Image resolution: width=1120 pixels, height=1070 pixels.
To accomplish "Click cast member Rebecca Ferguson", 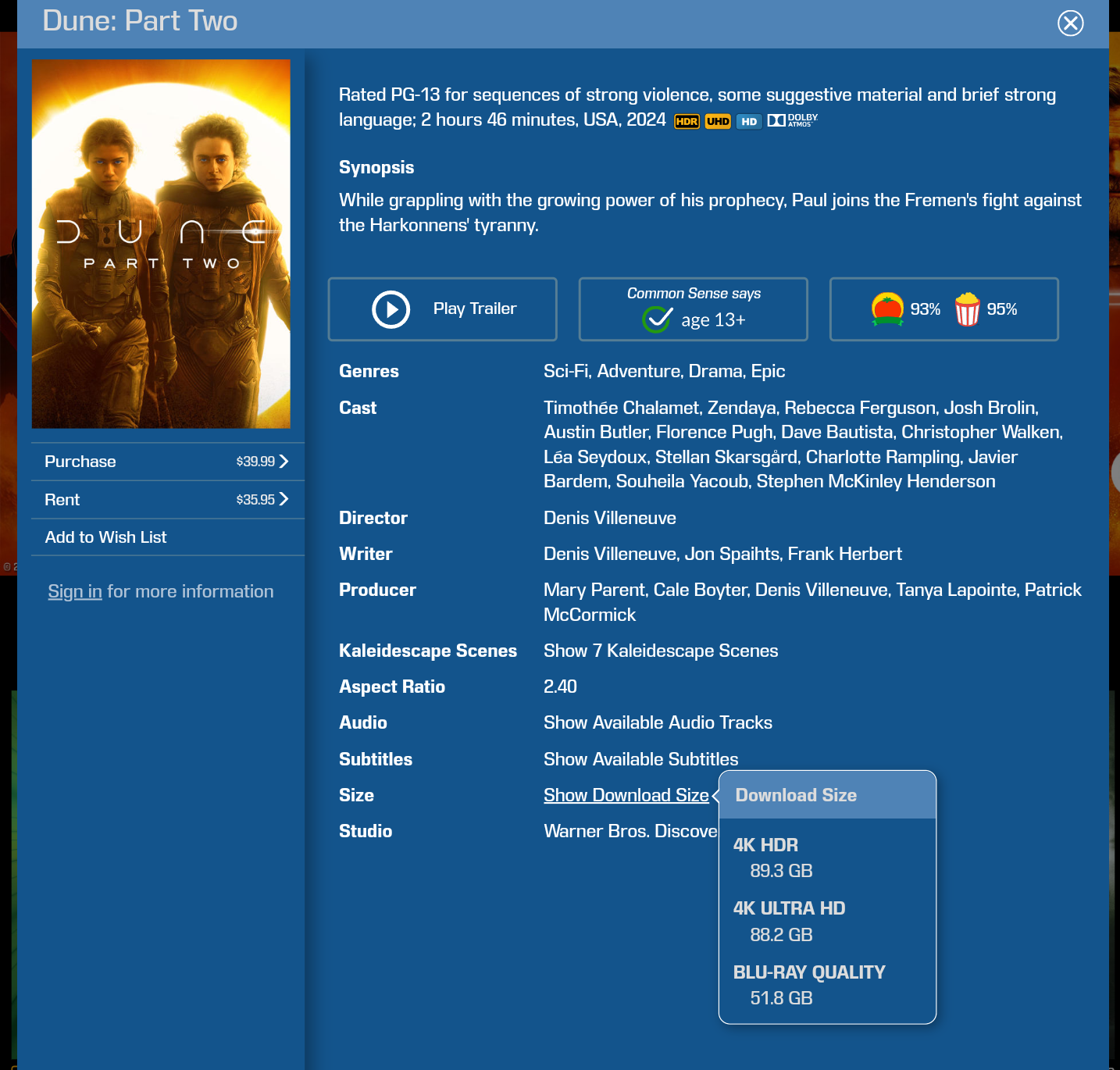I will point(860,408).
